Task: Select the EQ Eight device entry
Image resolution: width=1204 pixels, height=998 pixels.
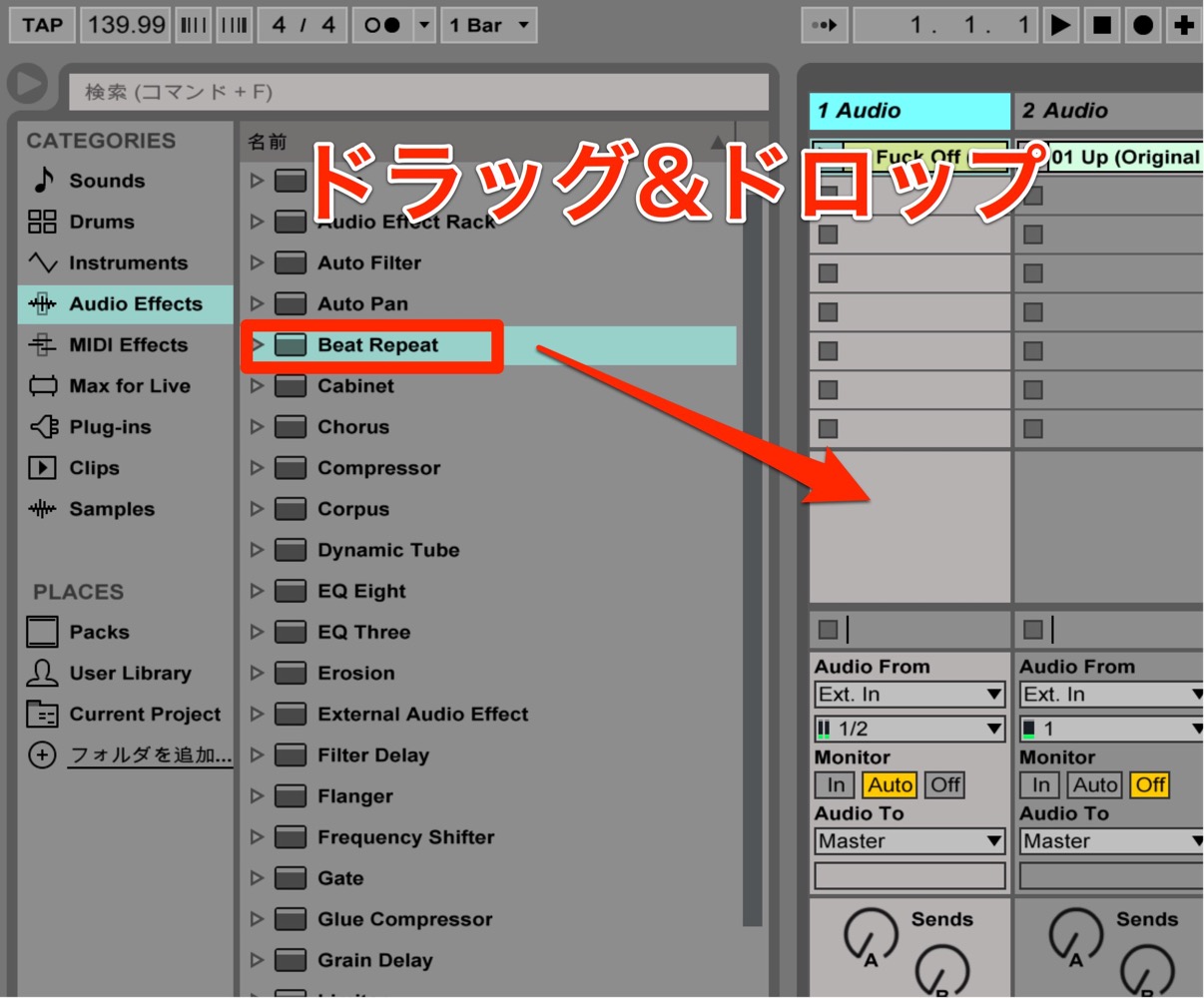Action: 489,590
